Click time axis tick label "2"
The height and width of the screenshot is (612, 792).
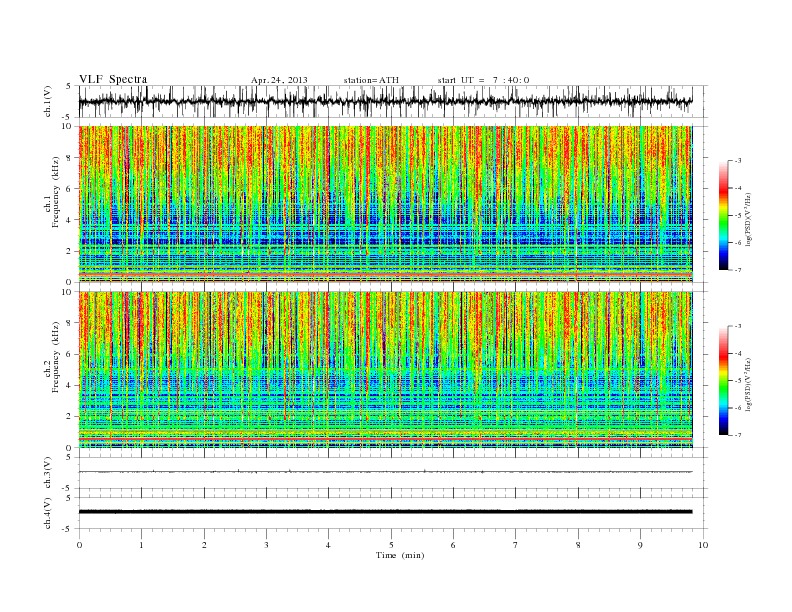tap(204, 545)
